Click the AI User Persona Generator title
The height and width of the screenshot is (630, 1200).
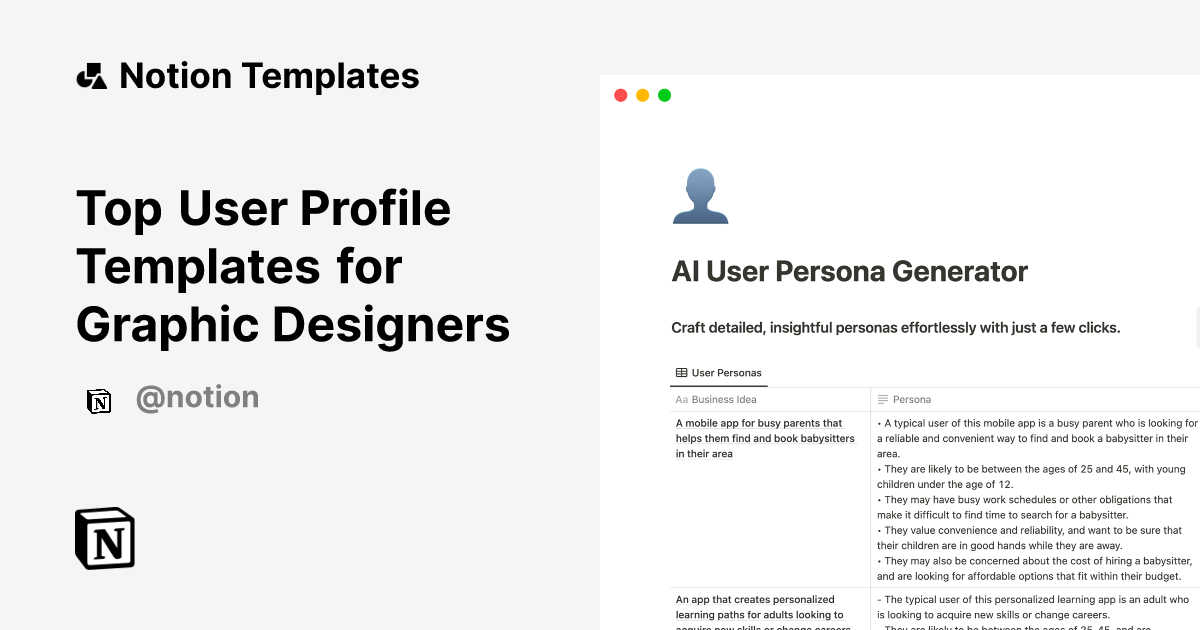coord(849,271)
